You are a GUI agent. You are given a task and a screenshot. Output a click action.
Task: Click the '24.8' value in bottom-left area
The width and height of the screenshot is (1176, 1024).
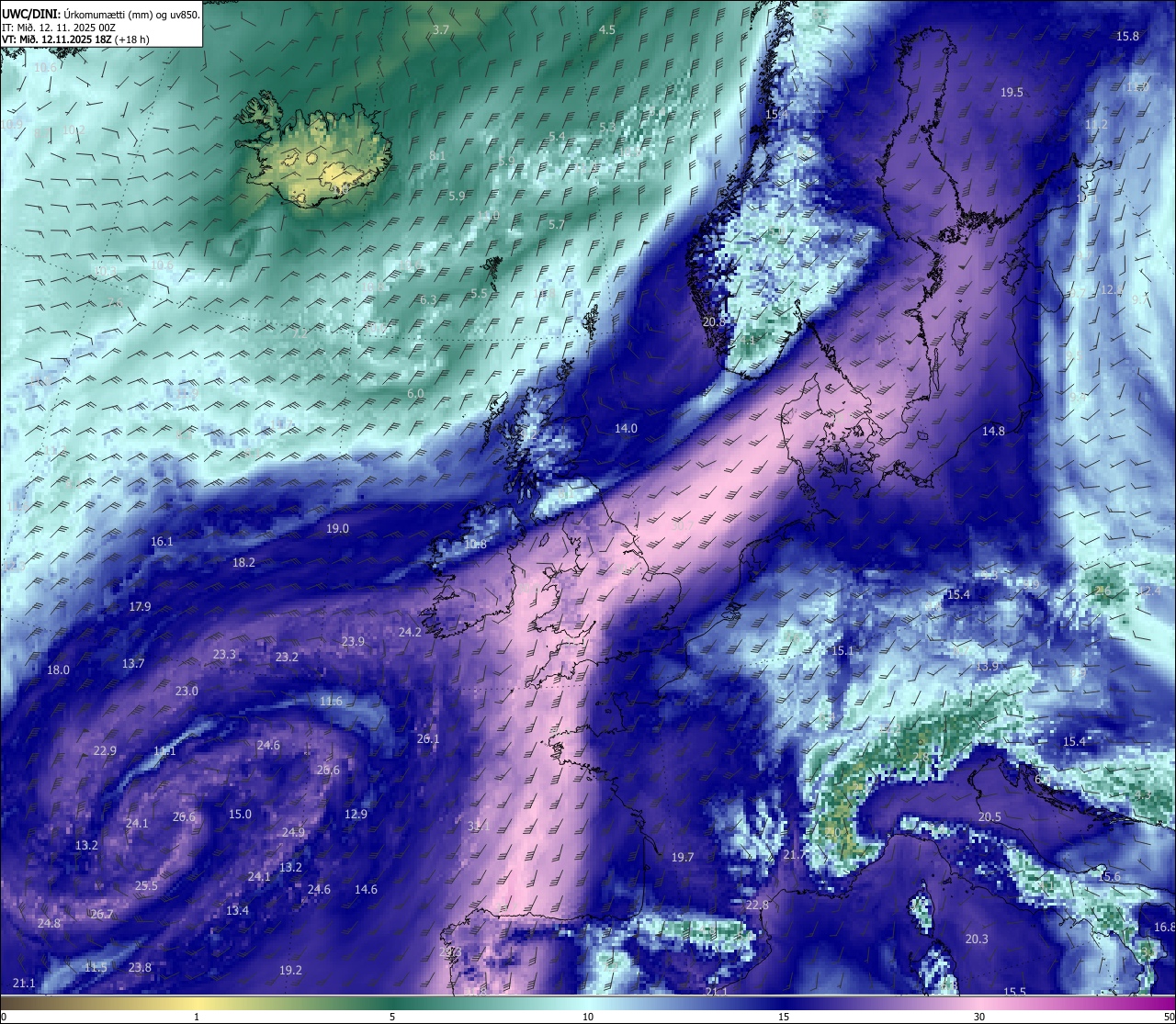coord(49,924)
